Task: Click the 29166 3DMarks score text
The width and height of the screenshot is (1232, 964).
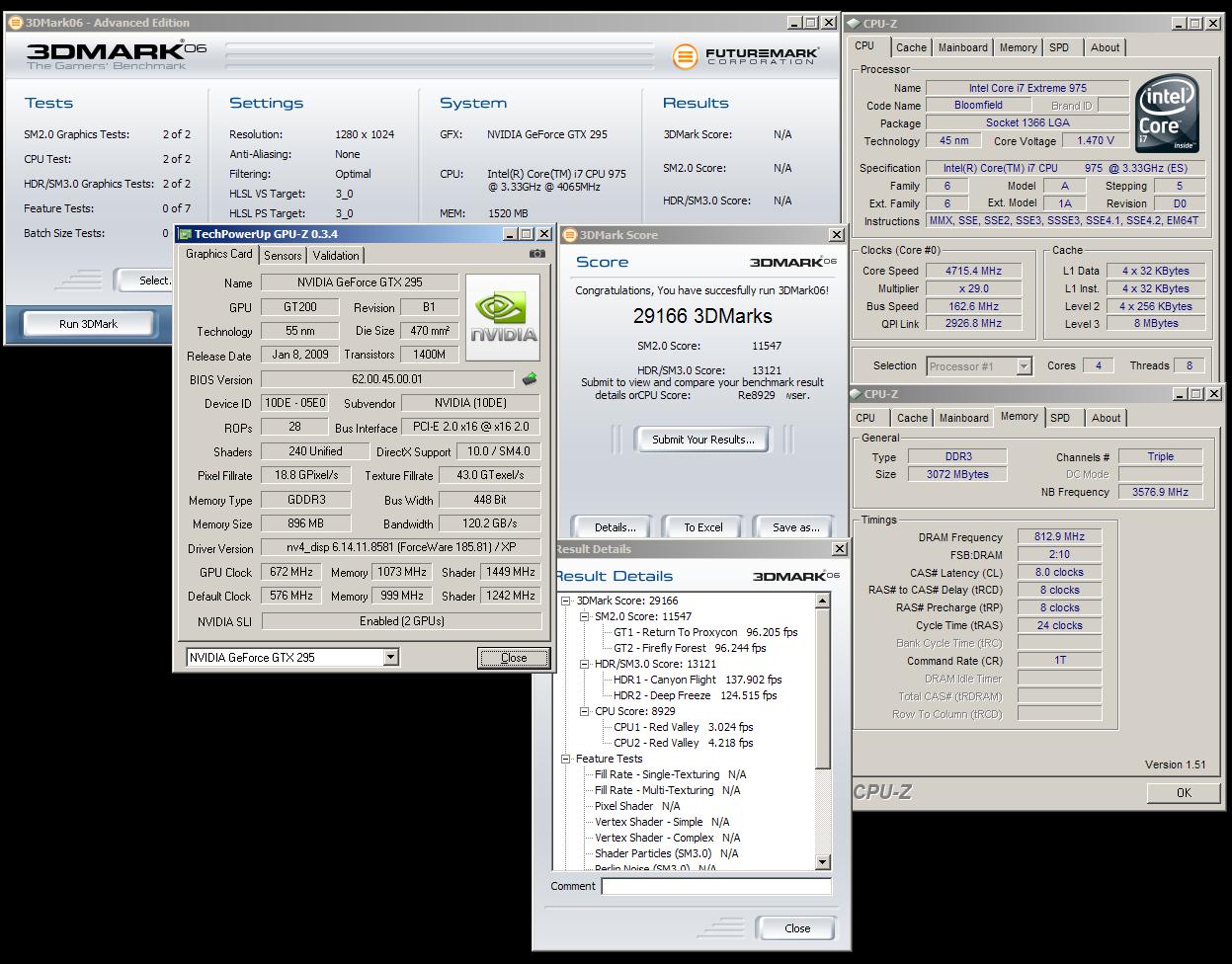Action: (x=702, y=316)
